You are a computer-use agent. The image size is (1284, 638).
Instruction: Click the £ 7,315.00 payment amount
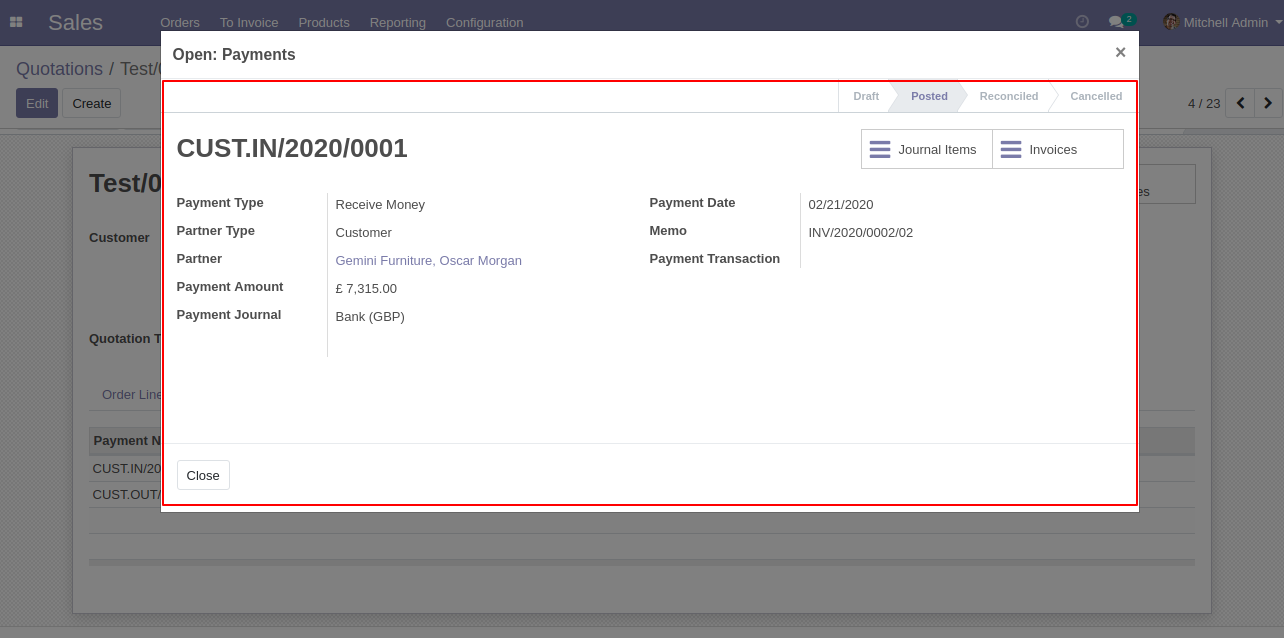pyautogui.click(x=366, y=288)
